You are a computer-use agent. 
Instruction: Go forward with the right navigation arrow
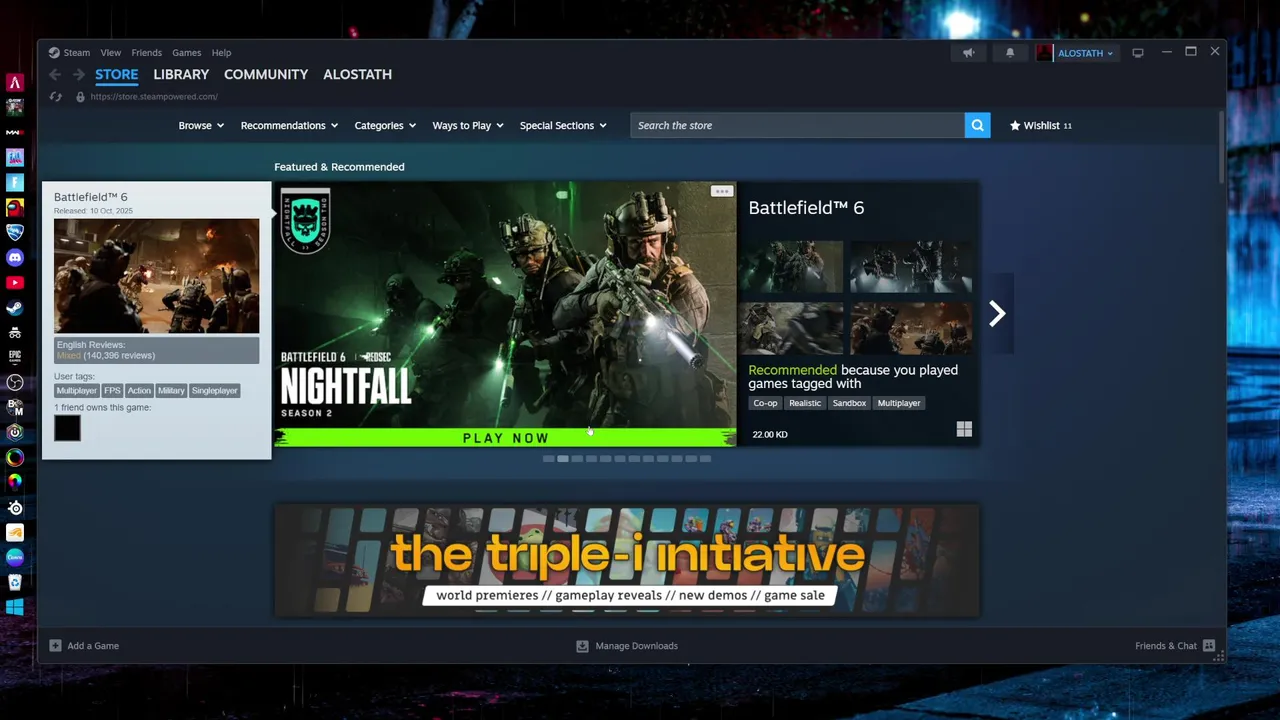[78, 75]
